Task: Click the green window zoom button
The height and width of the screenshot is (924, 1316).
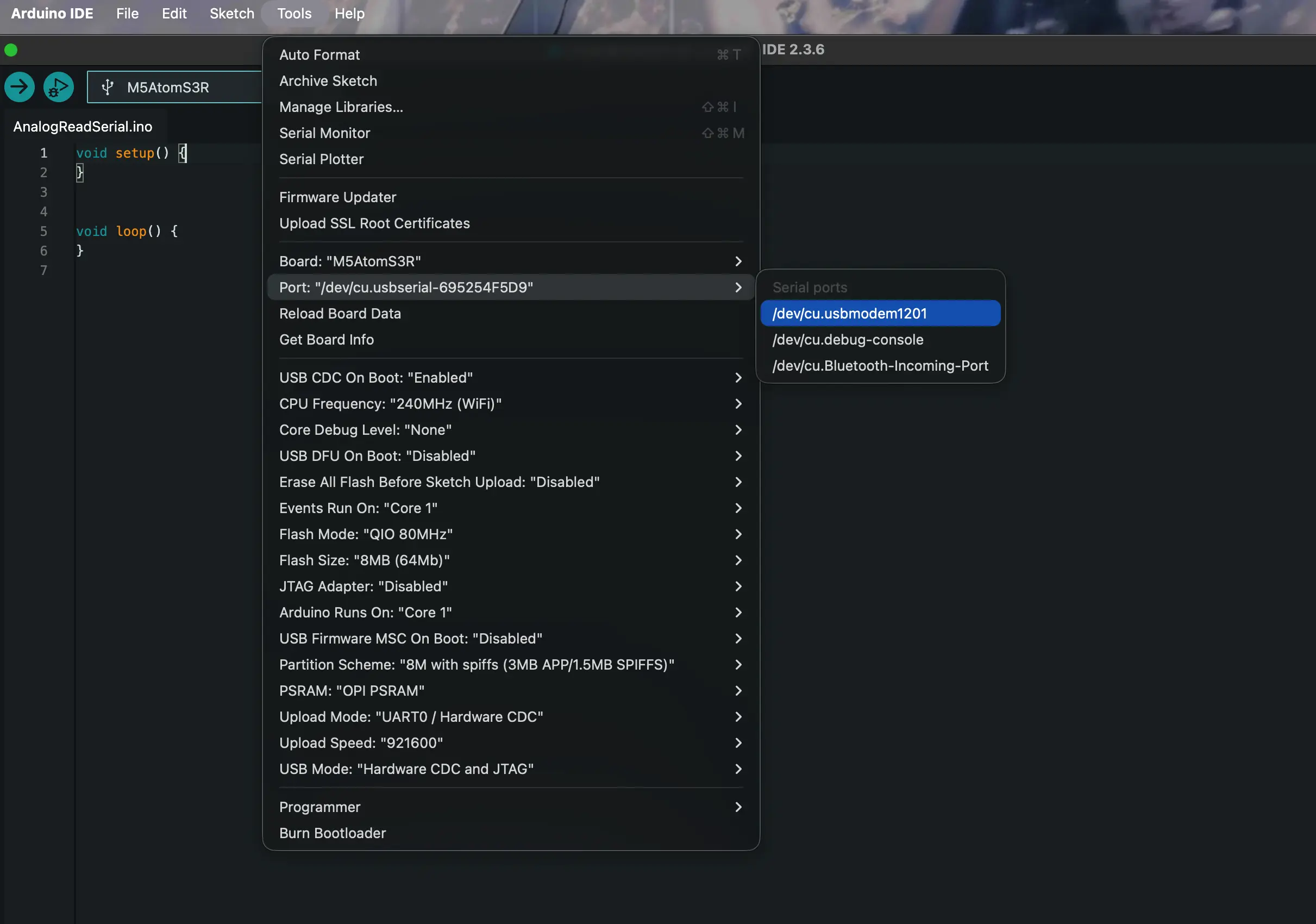Action: (11, 51)
